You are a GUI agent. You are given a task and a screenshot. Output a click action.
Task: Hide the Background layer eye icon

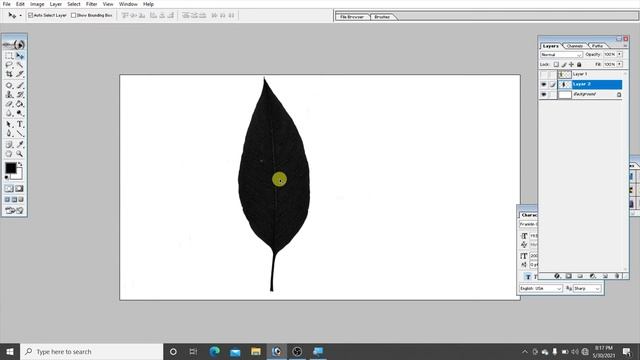[543, 94]
